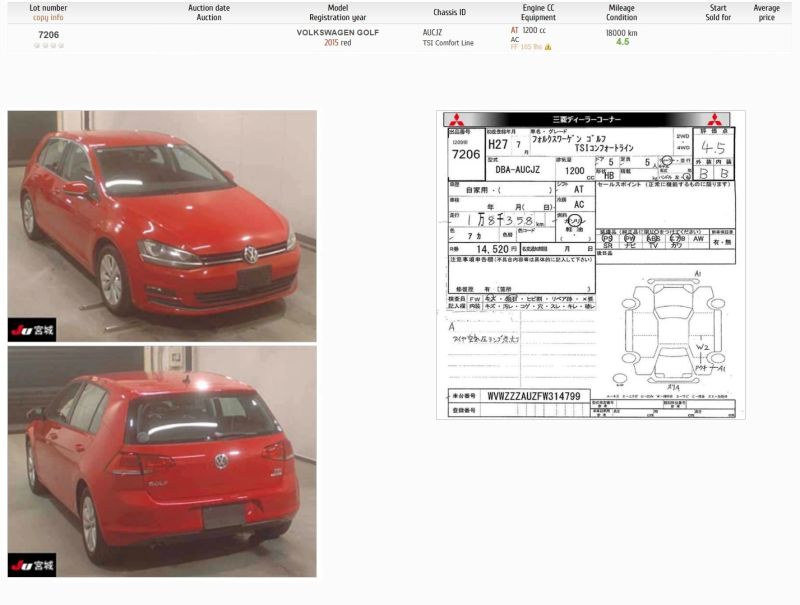
Task: Click the 'Engine CC Equipment' column header
Action: coord(538,13)
